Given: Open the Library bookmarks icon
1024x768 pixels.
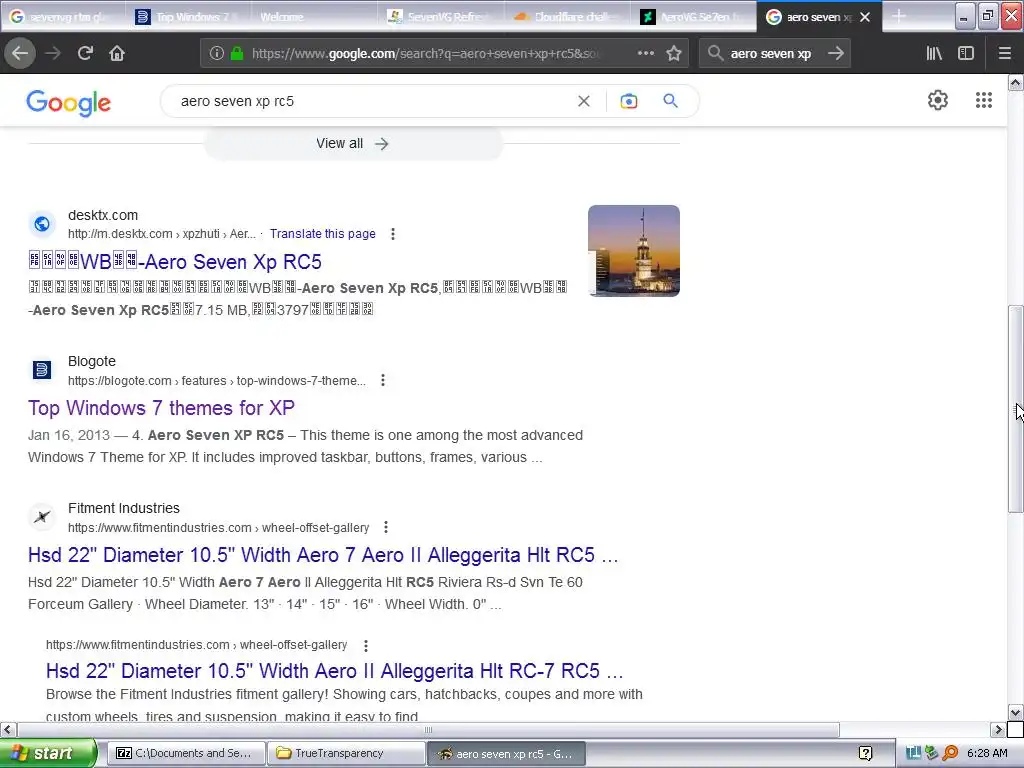Looking at the screenshot, I should [934, 53].
